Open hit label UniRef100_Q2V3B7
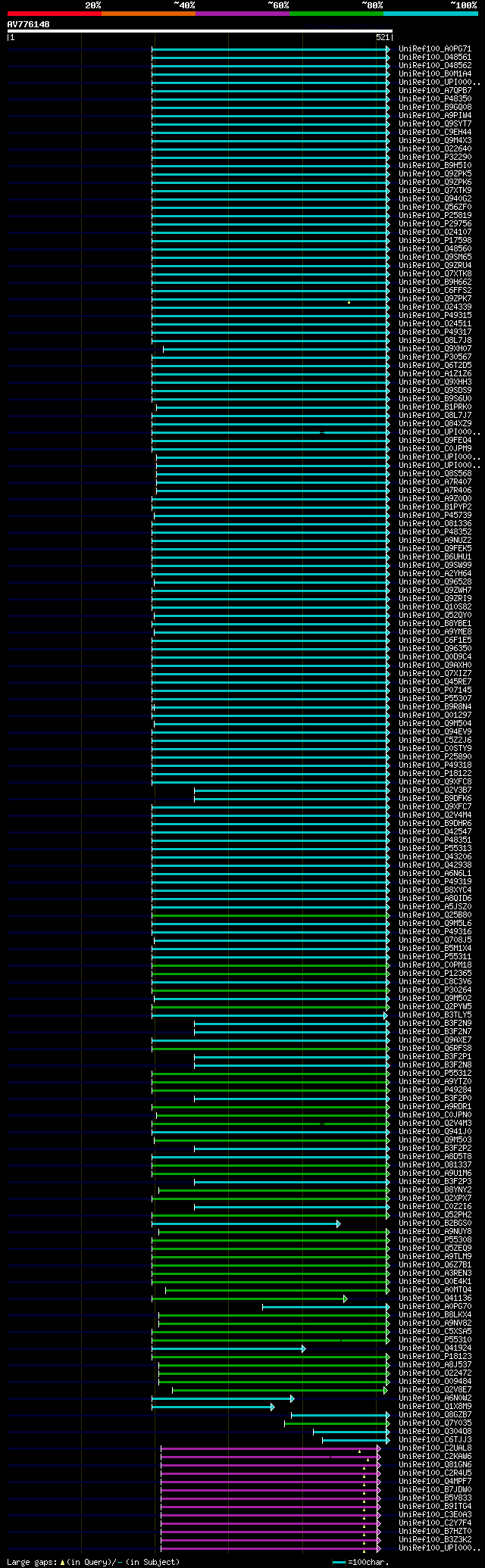485x1568 pixels. click(x=435, y=790)
